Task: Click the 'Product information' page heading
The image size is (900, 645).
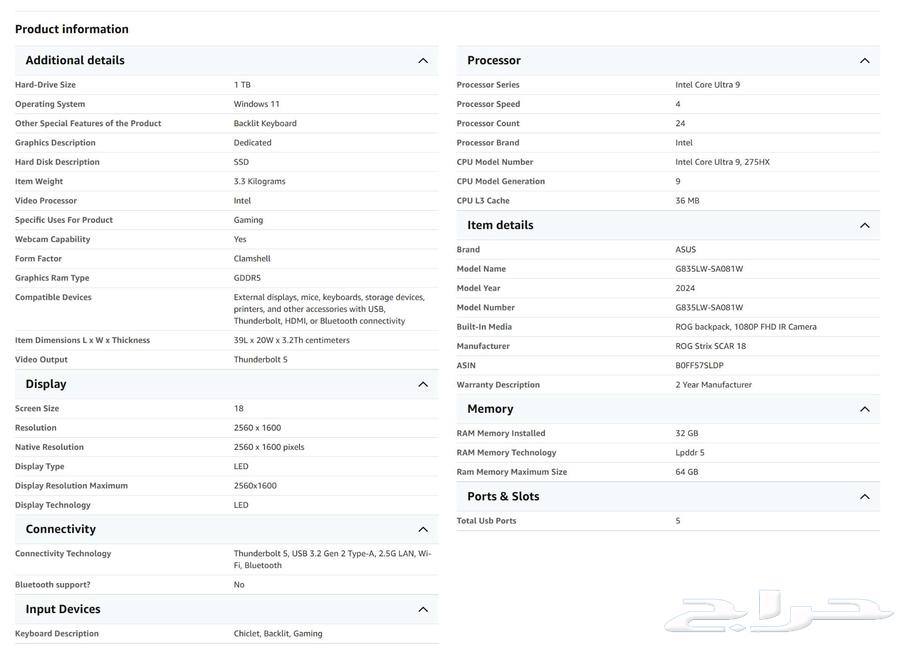Action: pos(72,29)
